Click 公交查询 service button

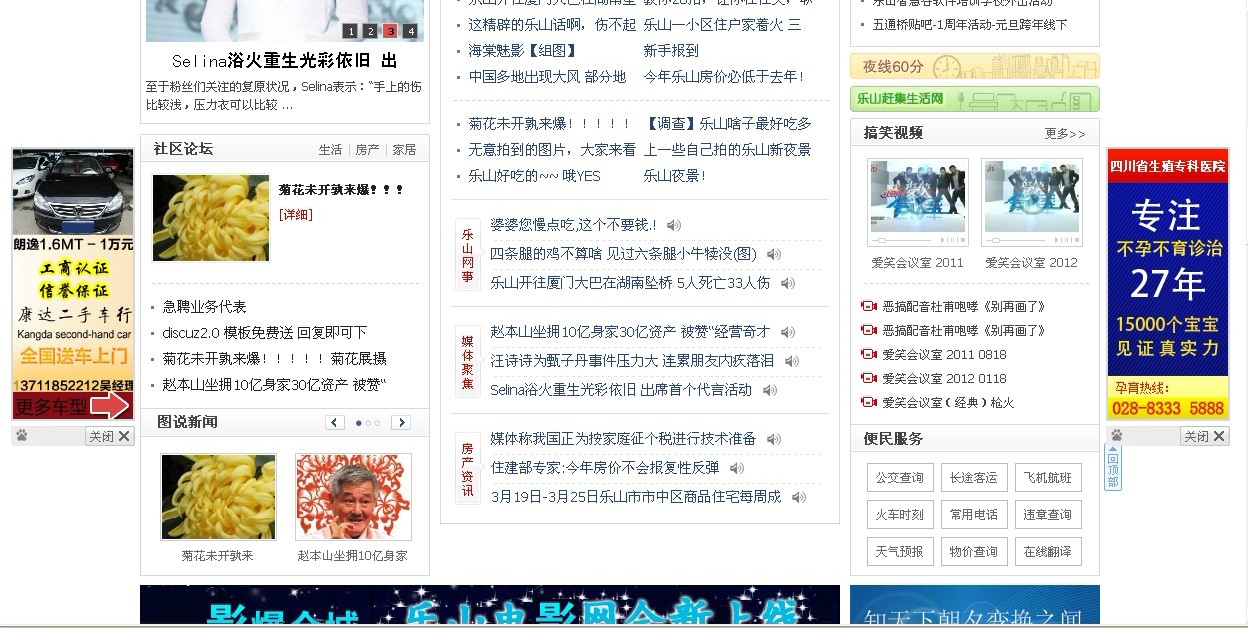coord(900,478)
